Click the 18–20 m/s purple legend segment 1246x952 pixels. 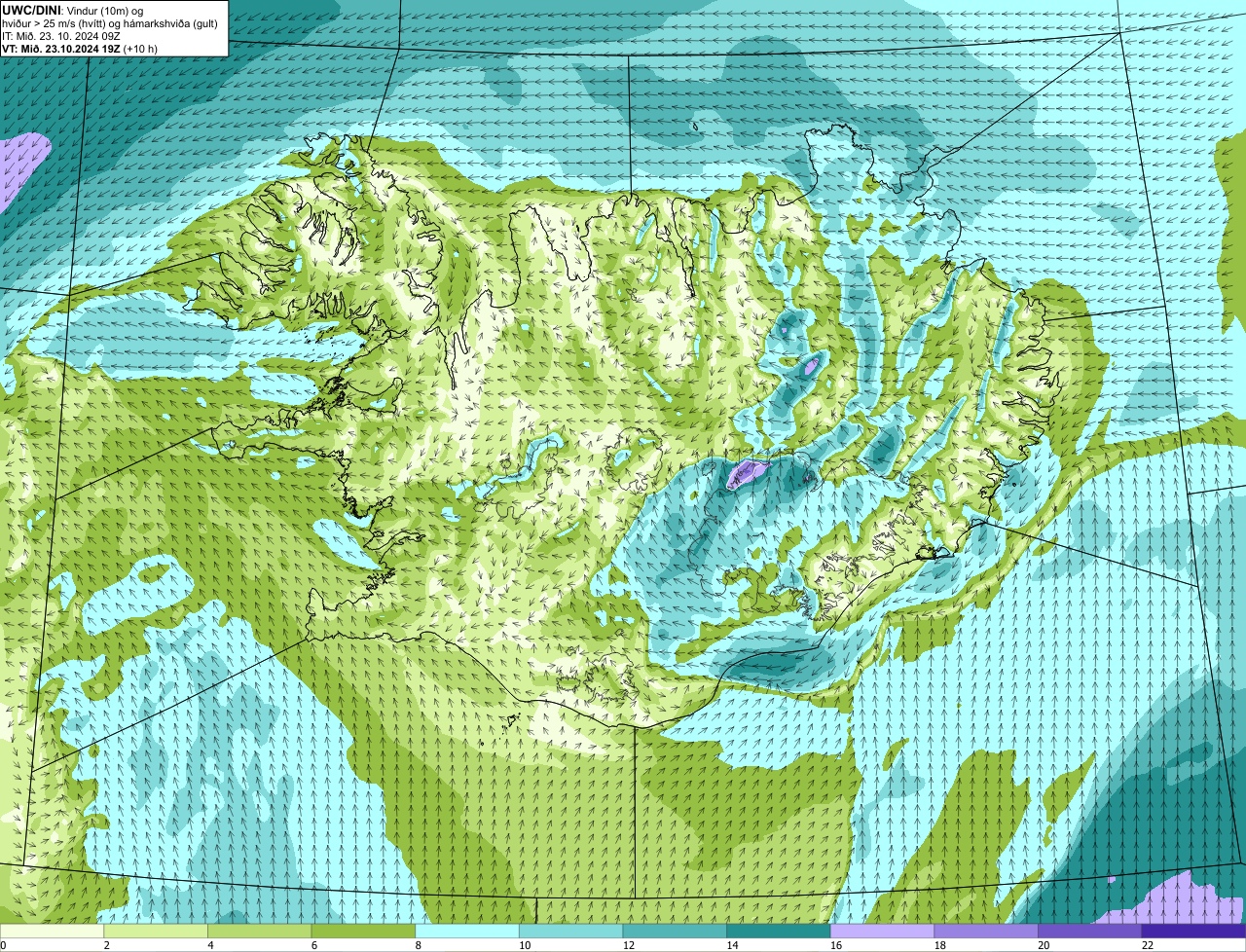click(x=986, y=931)
